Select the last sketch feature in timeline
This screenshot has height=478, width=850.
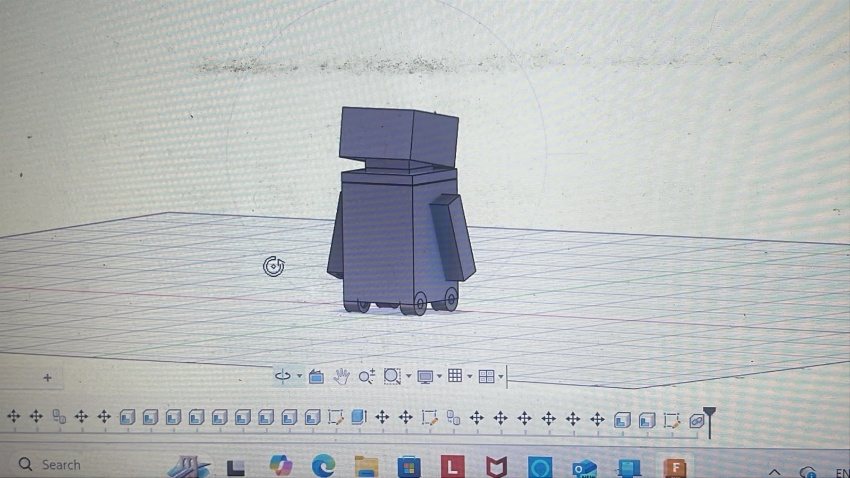click(x=671, y=421)
